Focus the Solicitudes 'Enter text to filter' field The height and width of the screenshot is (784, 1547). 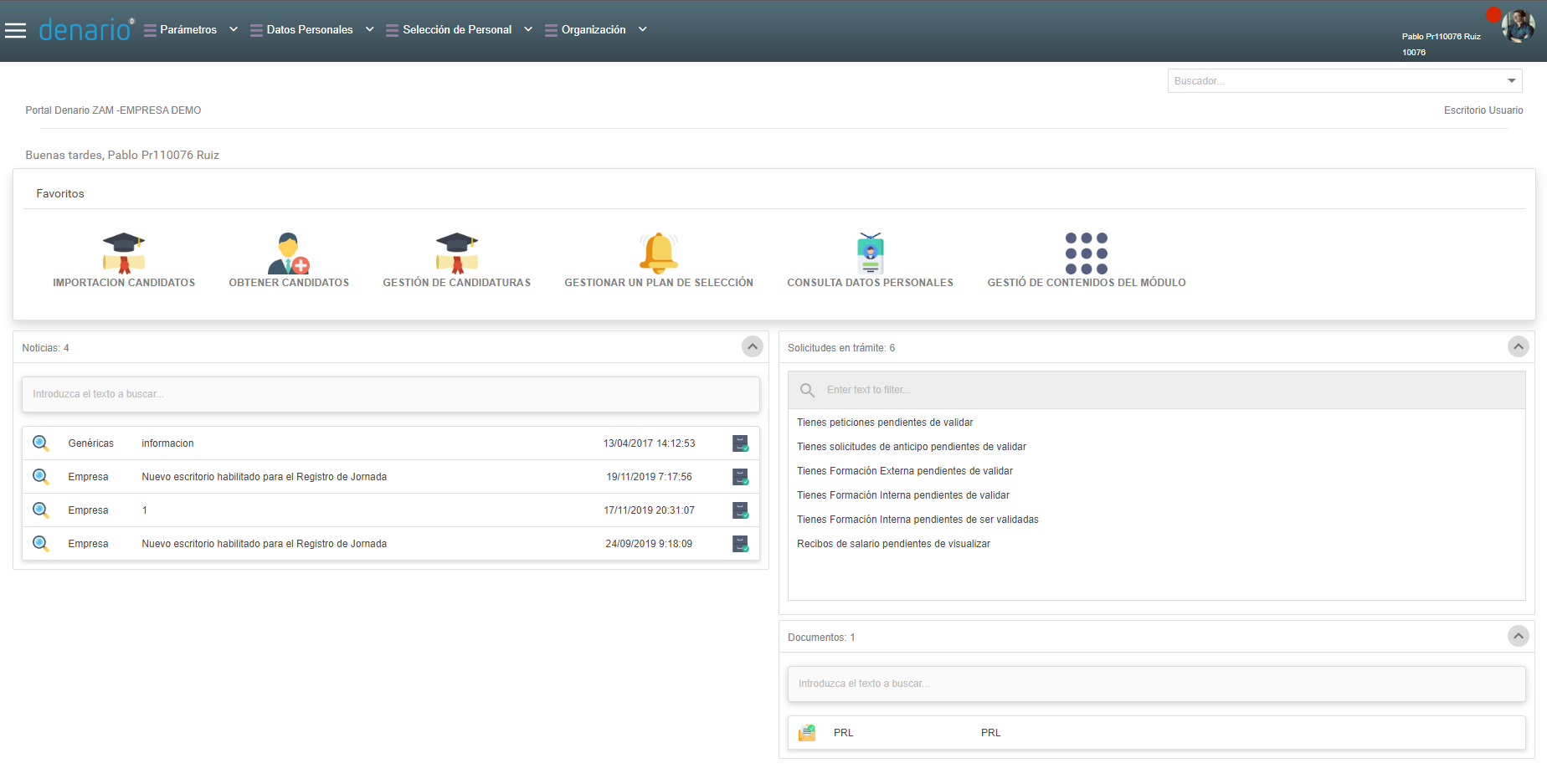1157,390
